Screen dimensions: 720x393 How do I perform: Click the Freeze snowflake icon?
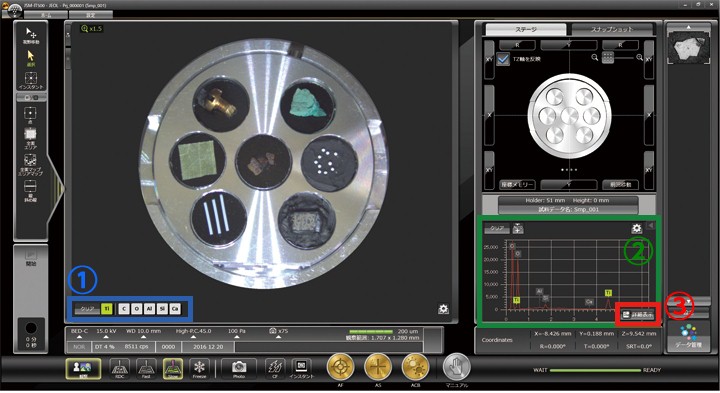[199, 368]
